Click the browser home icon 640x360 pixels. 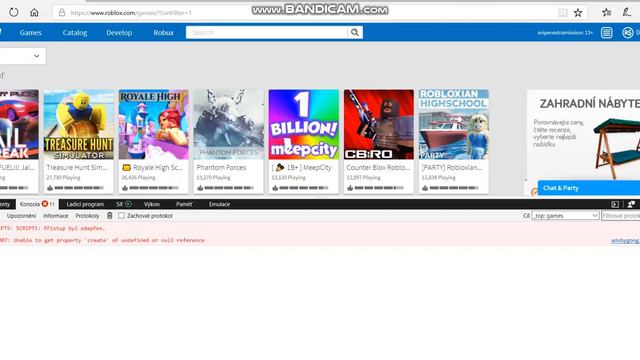click(34, 12)
